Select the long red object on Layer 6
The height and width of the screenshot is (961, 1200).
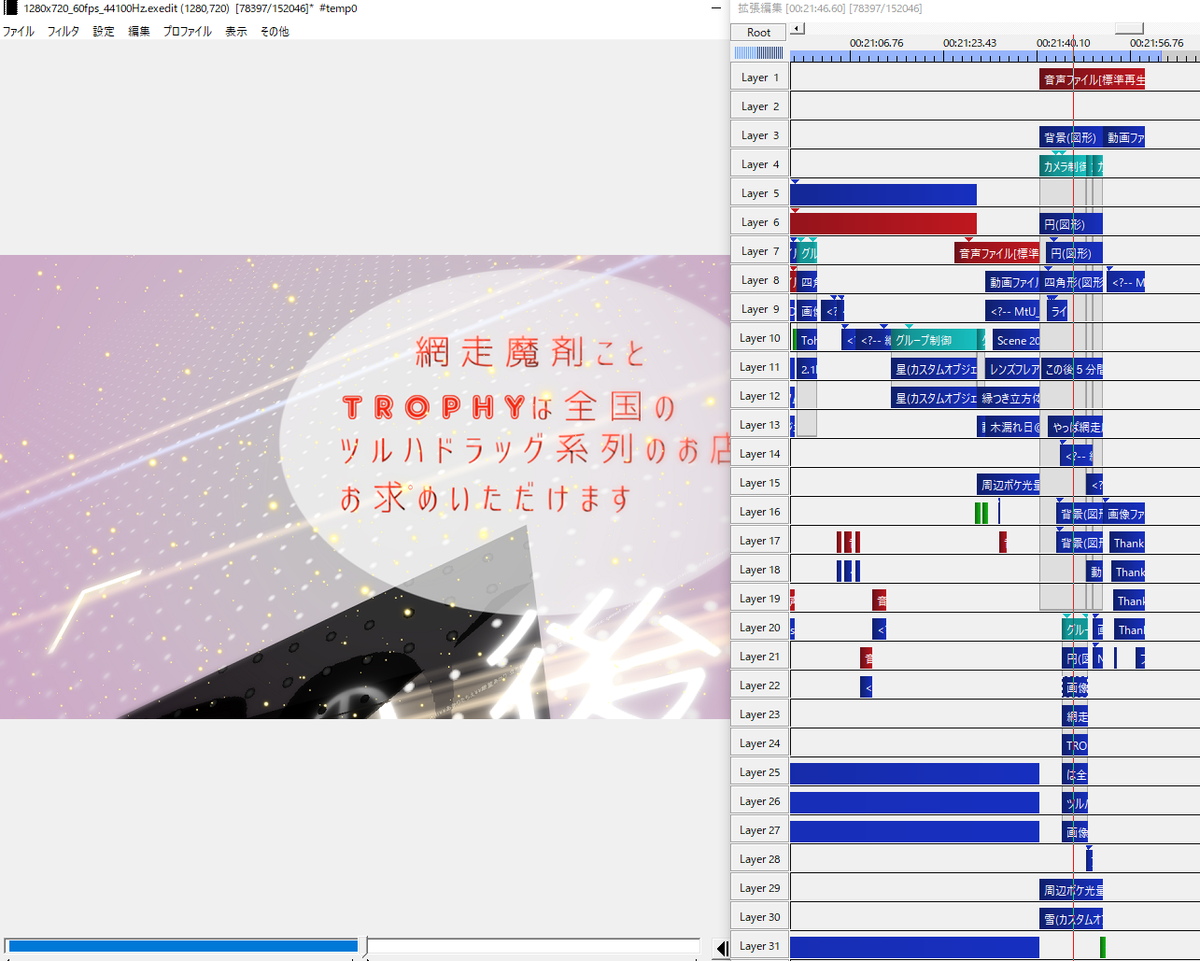[883, 224]
